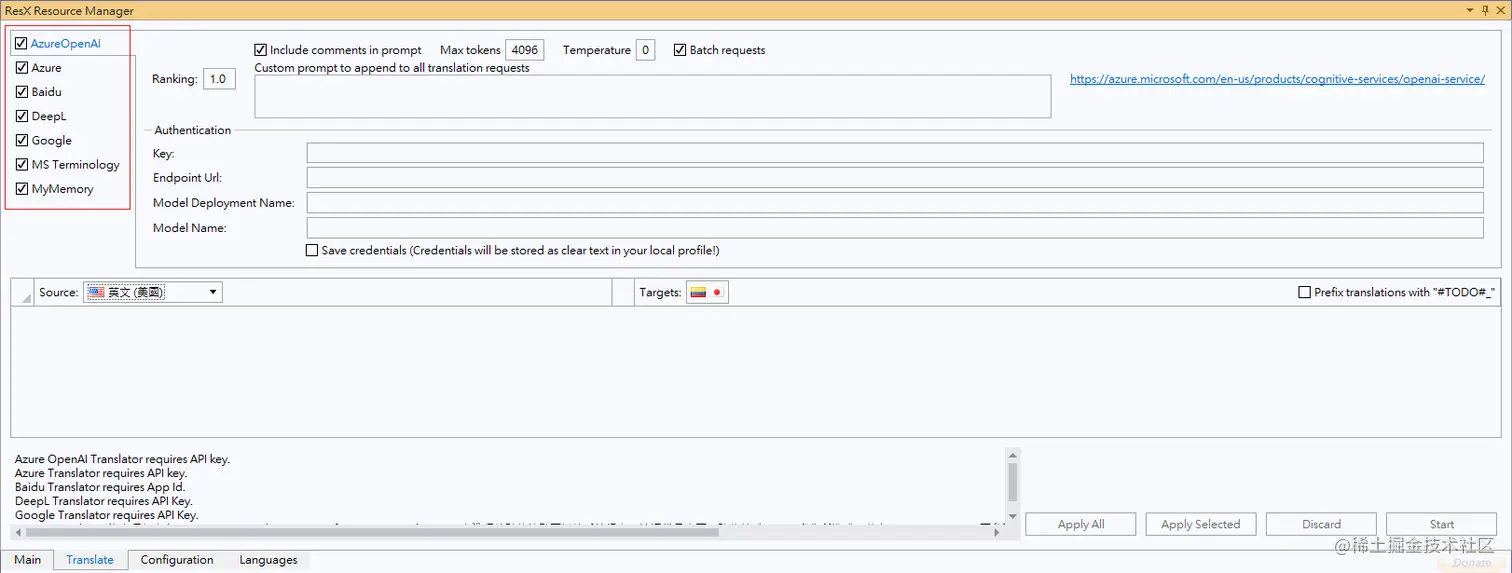Image resolution: width=1512 pixels, height=573 pixels.
Task: Disable the Batch requests checkbox
Action: coord(680,50)
